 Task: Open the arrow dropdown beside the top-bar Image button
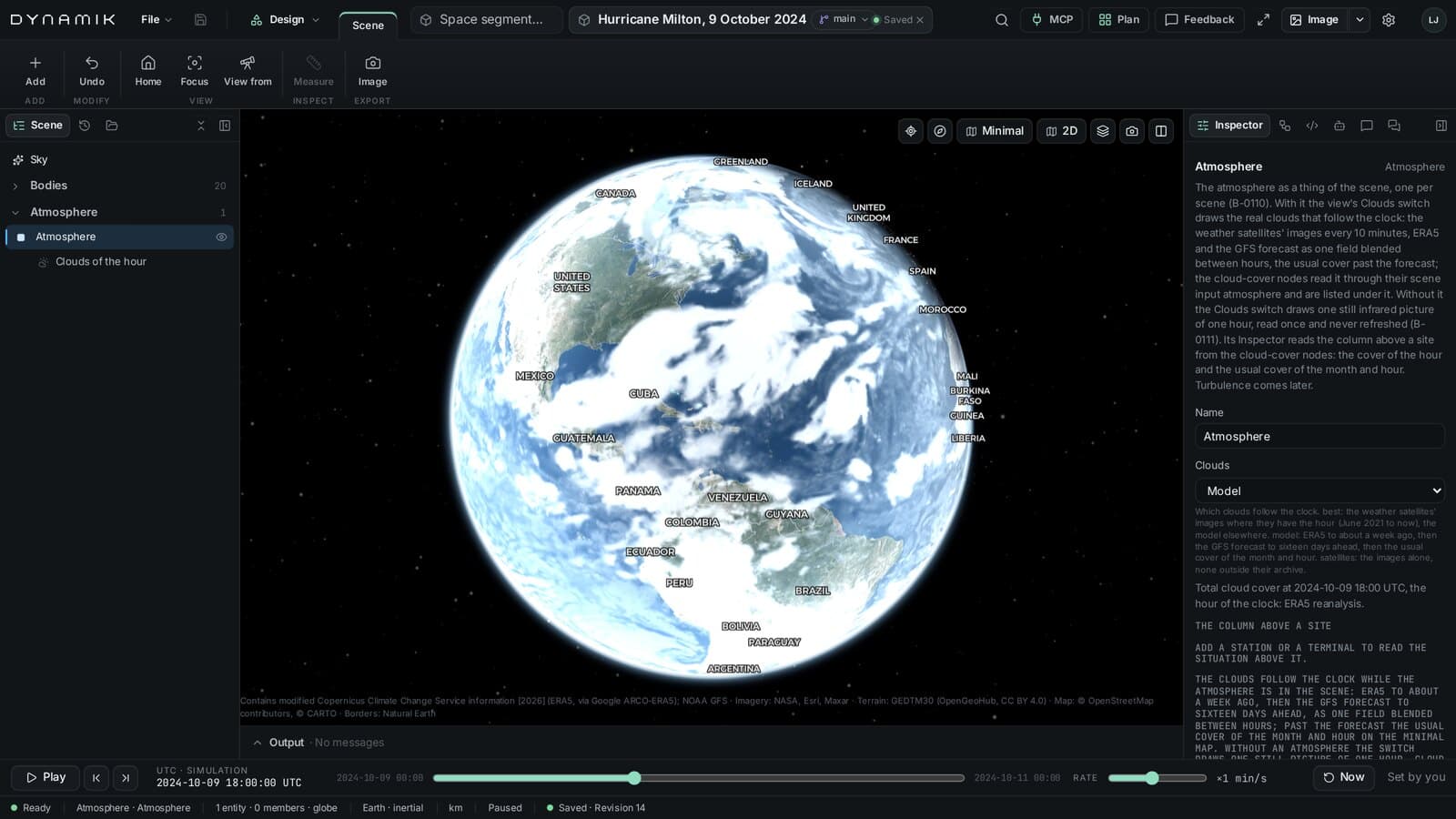[1360, 19]
